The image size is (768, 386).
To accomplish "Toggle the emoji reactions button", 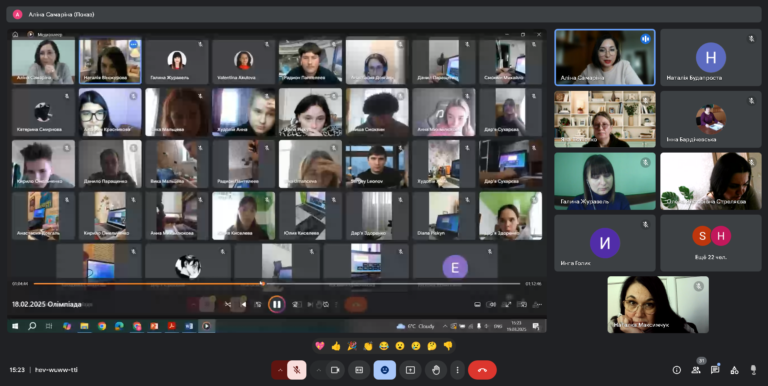I will pos(384,370).
